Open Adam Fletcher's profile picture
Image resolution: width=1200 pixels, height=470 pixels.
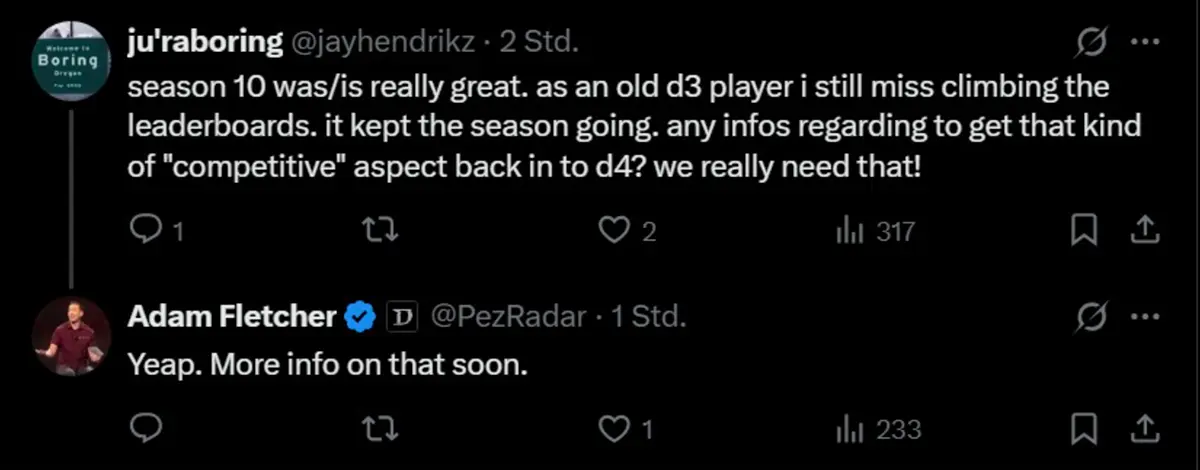69,336
